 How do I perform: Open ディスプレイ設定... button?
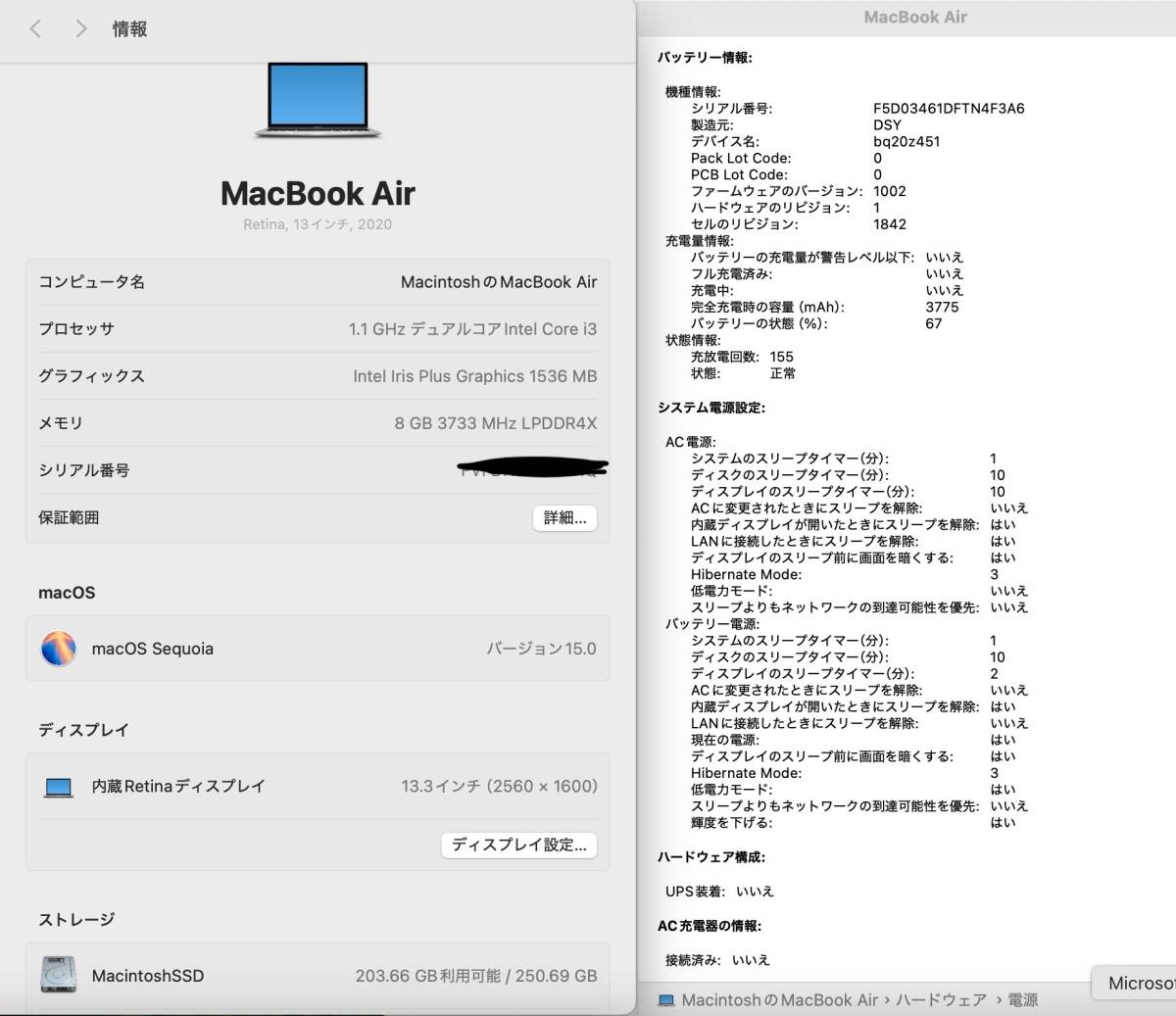point(518,845)
